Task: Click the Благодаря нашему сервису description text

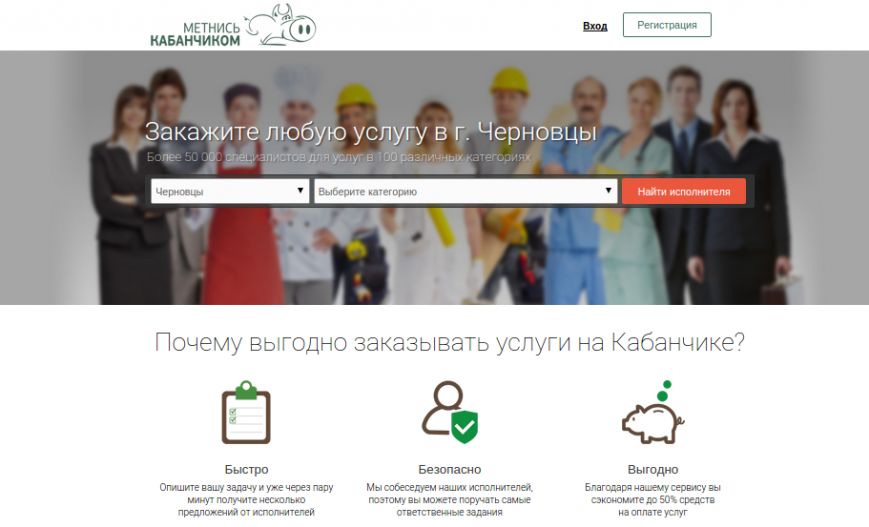Action: click(653, 500)
